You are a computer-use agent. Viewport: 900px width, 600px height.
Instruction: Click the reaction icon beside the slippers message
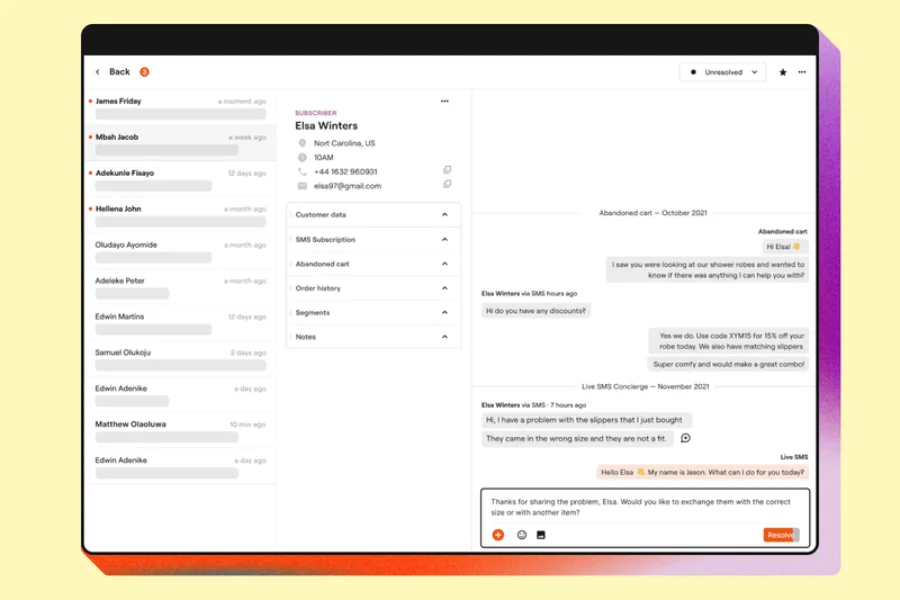[x=686, y=438]
